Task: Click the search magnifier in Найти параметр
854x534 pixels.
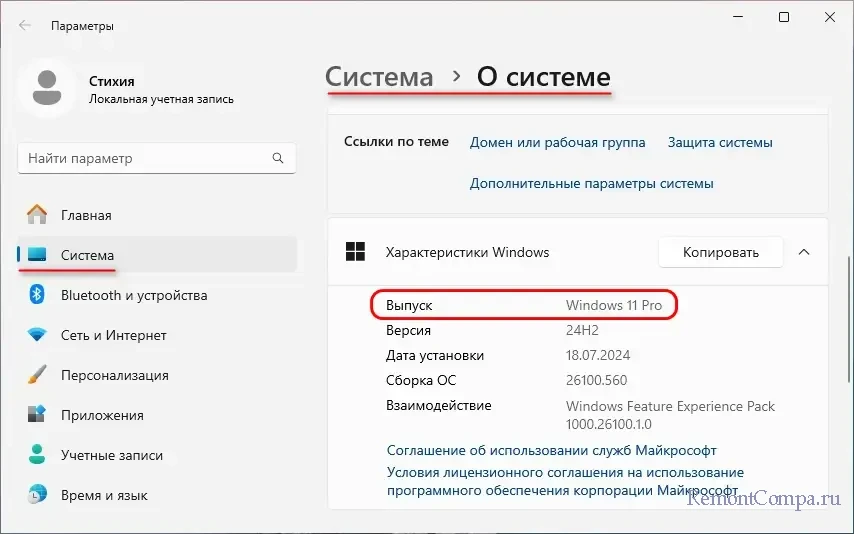Action: click(278, 158)
